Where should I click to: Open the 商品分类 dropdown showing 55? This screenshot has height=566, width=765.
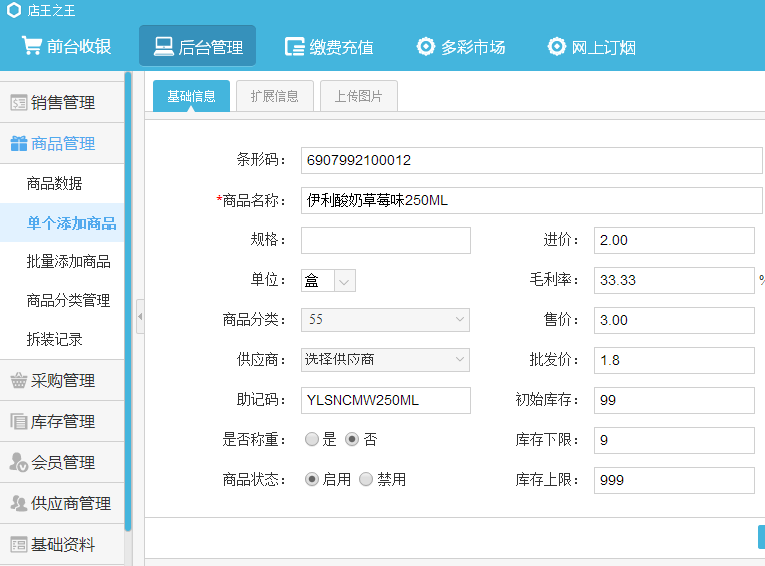(x=385, y=320)
